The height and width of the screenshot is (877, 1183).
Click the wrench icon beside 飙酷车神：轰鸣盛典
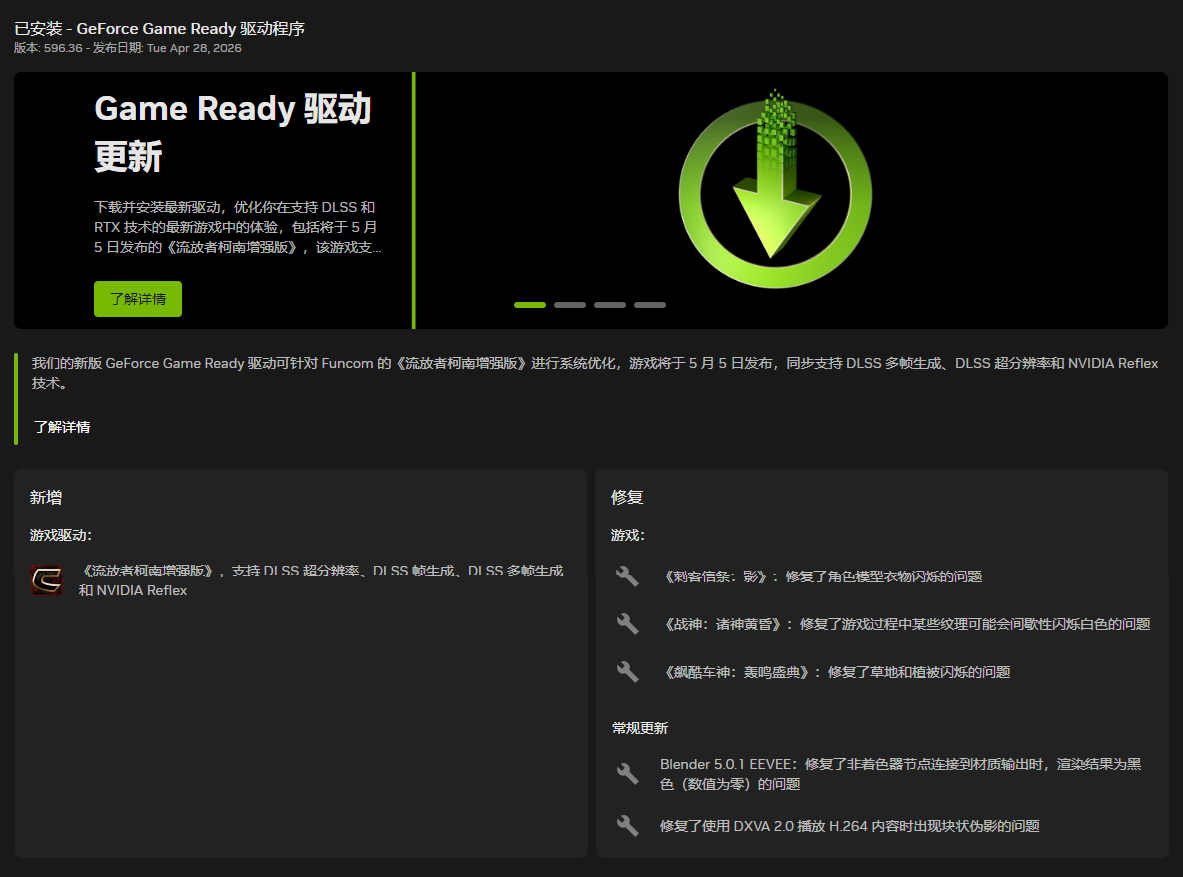627,672
